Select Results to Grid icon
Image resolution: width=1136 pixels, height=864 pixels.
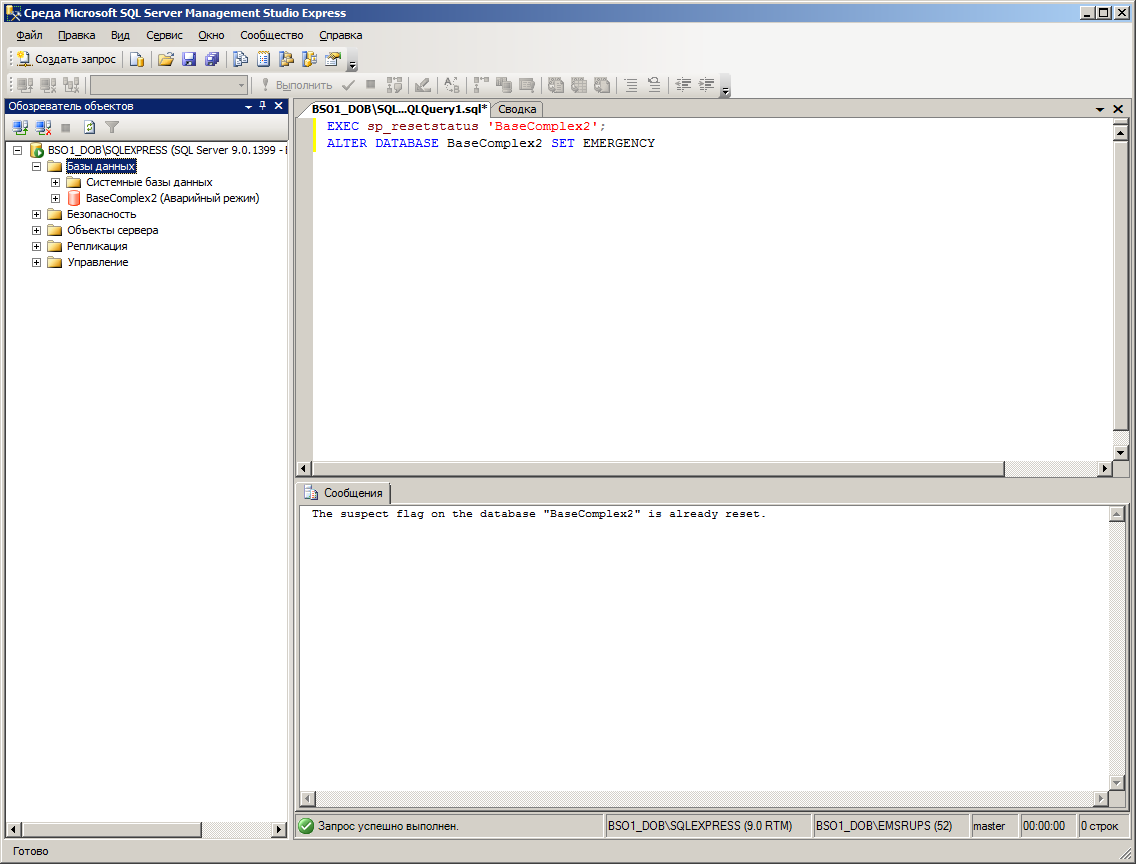(x=579, y=85)
